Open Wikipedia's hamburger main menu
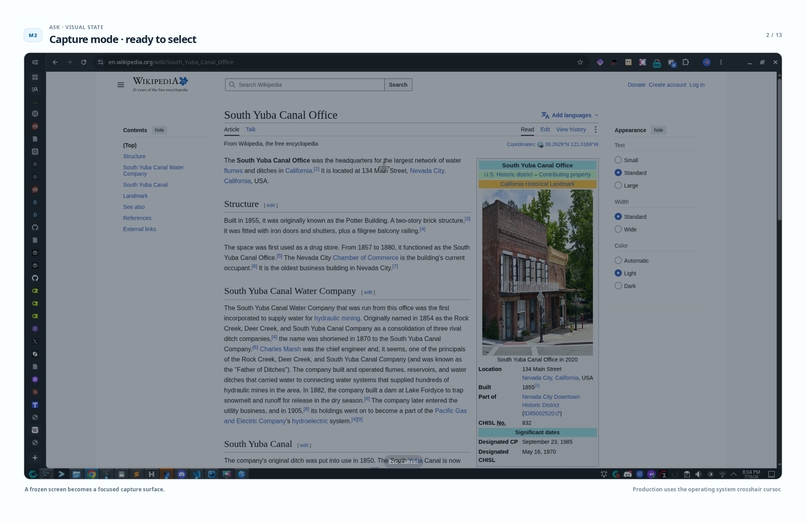 click(121, 85)
